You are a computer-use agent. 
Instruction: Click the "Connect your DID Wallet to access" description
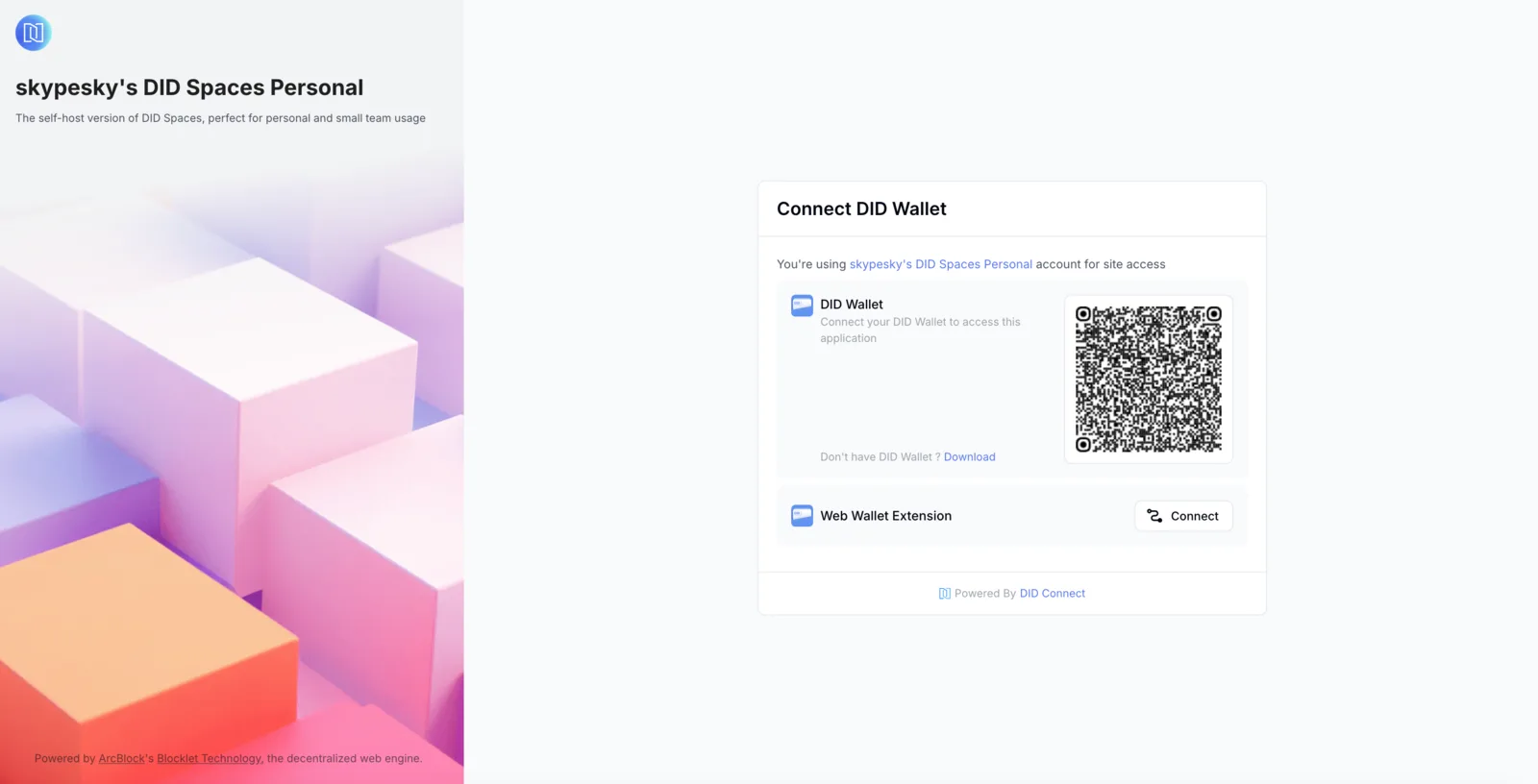click(920, 331)
